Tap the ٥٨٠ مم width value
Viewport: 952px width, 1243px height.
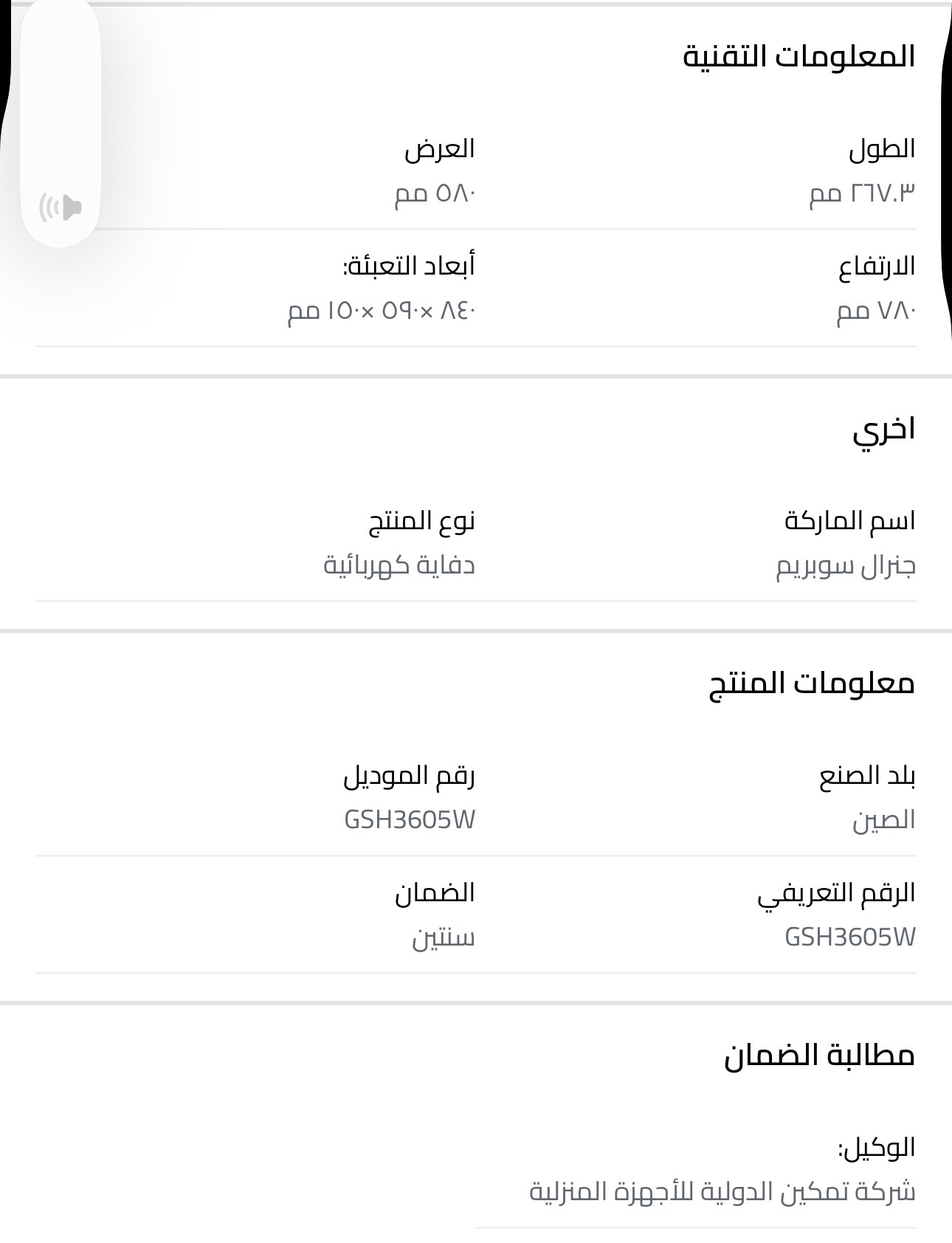tap(435, 193)
